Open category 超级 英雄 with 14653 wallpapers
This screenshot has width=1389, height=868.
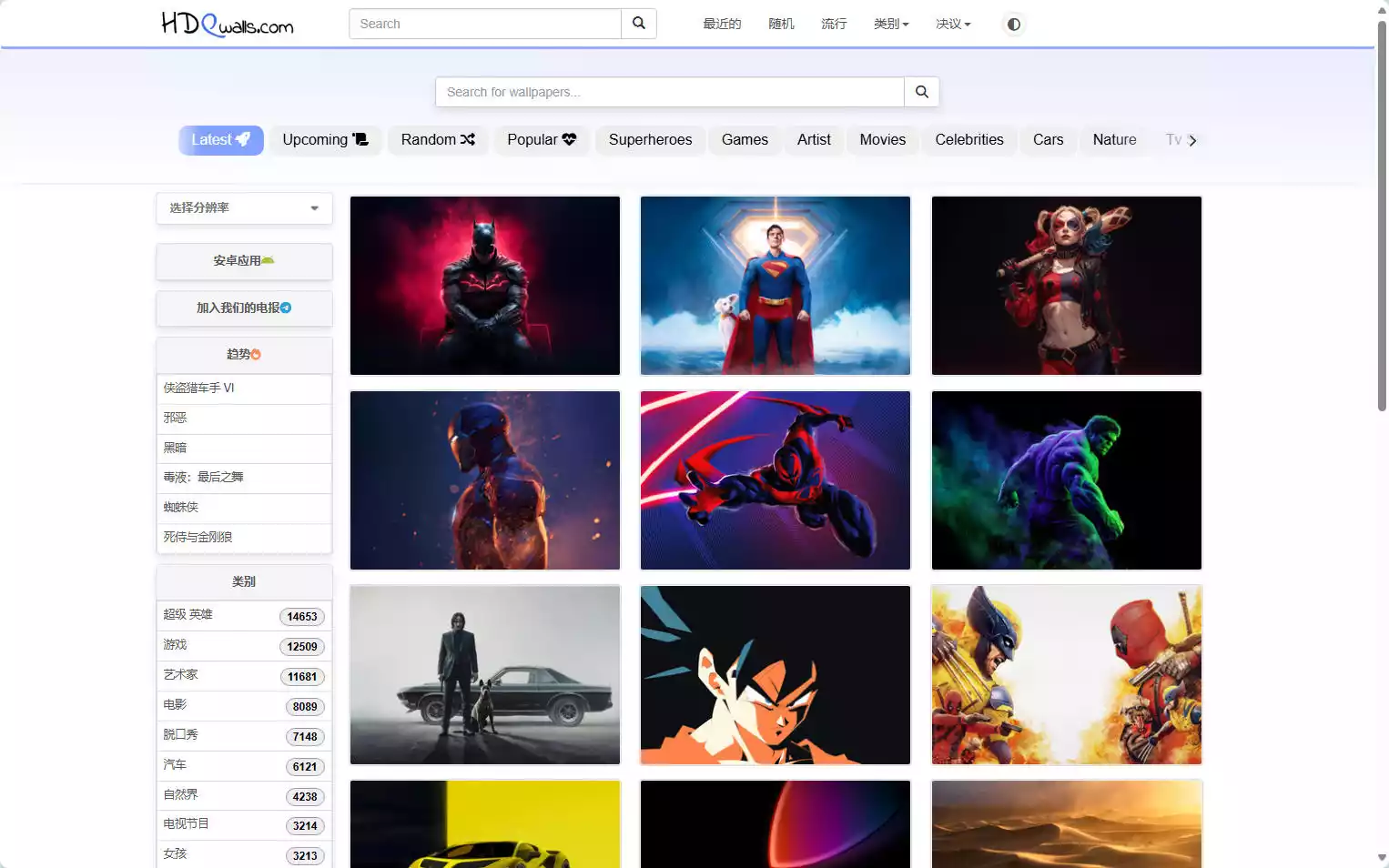point(244,616)
